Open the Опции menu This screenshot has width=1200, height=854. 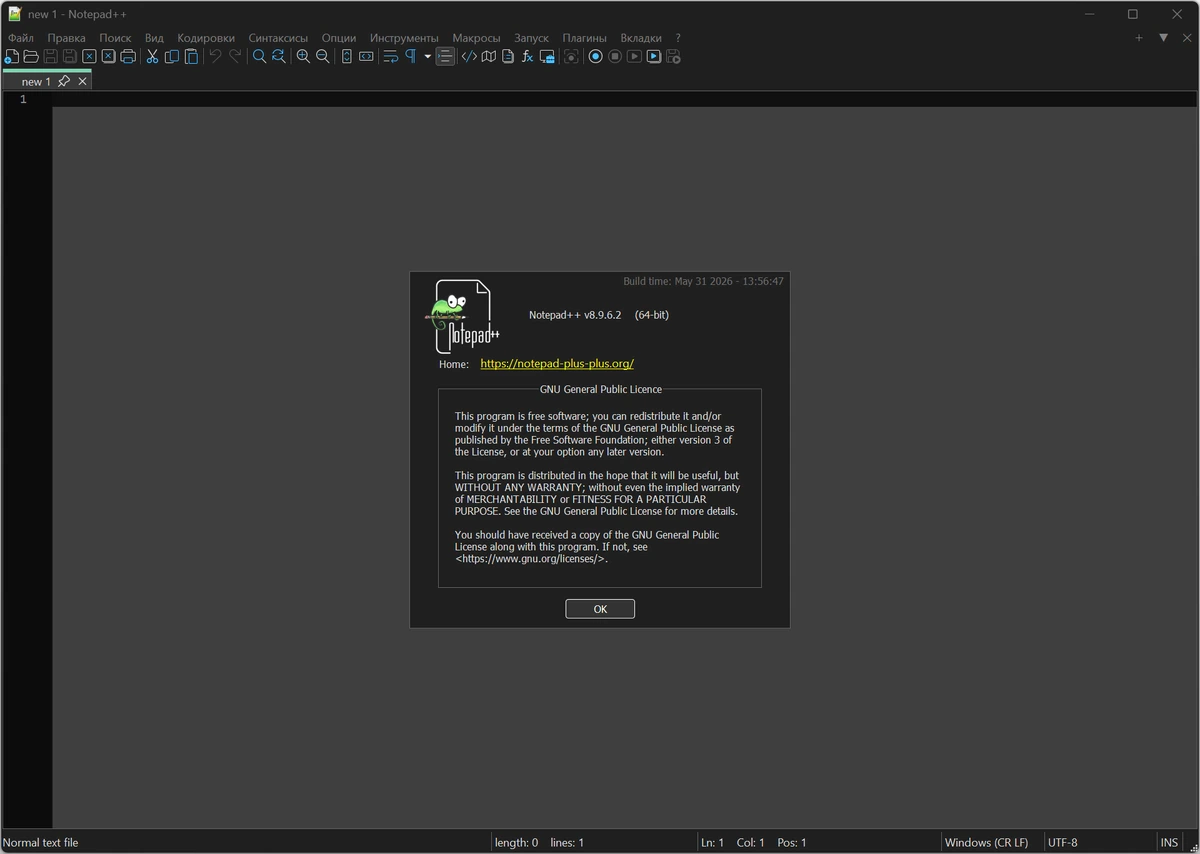(x=339, y=38)
